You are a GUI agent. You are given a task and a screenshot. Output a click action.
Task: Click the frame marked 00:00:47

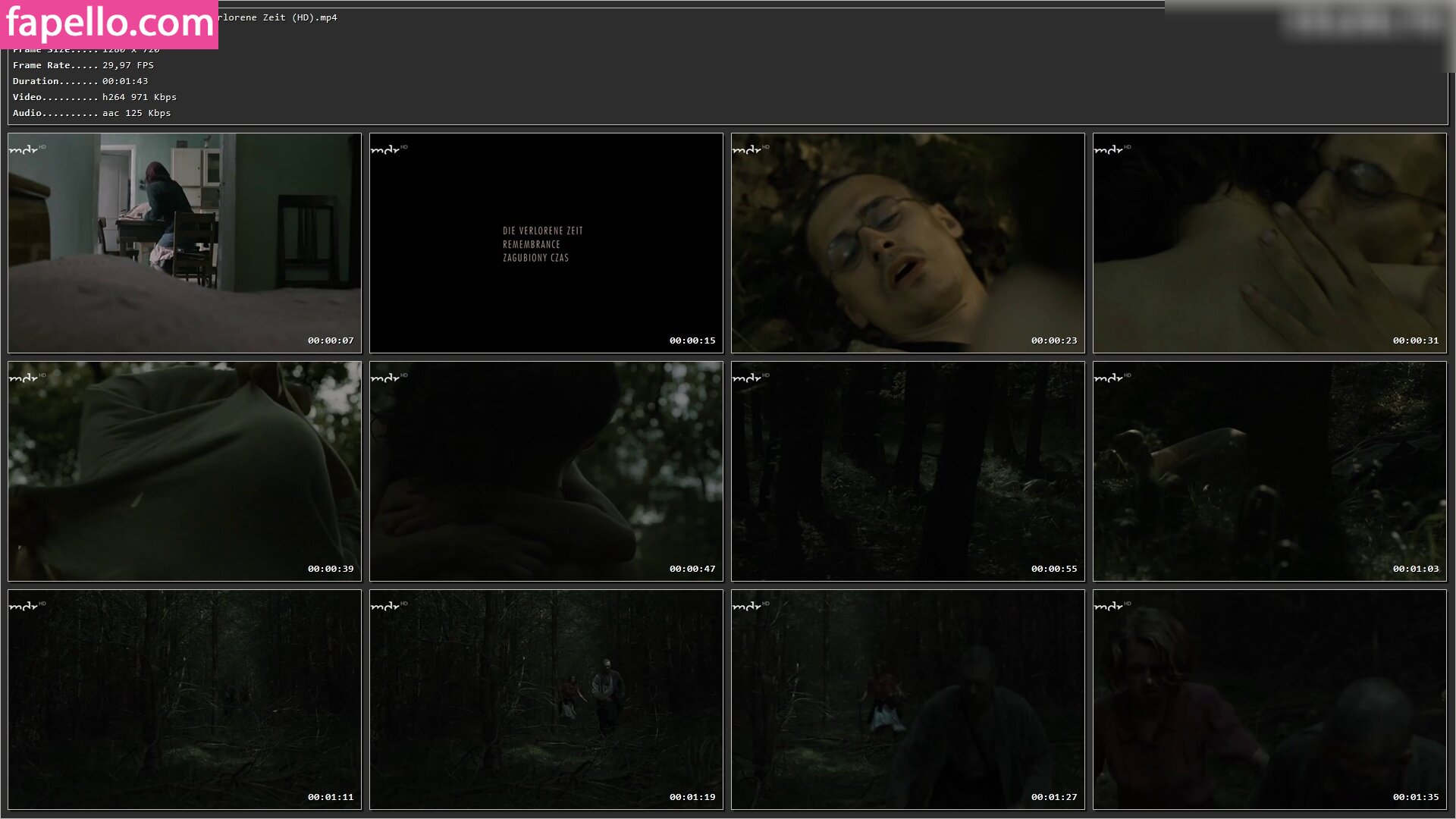pos(546,471)
